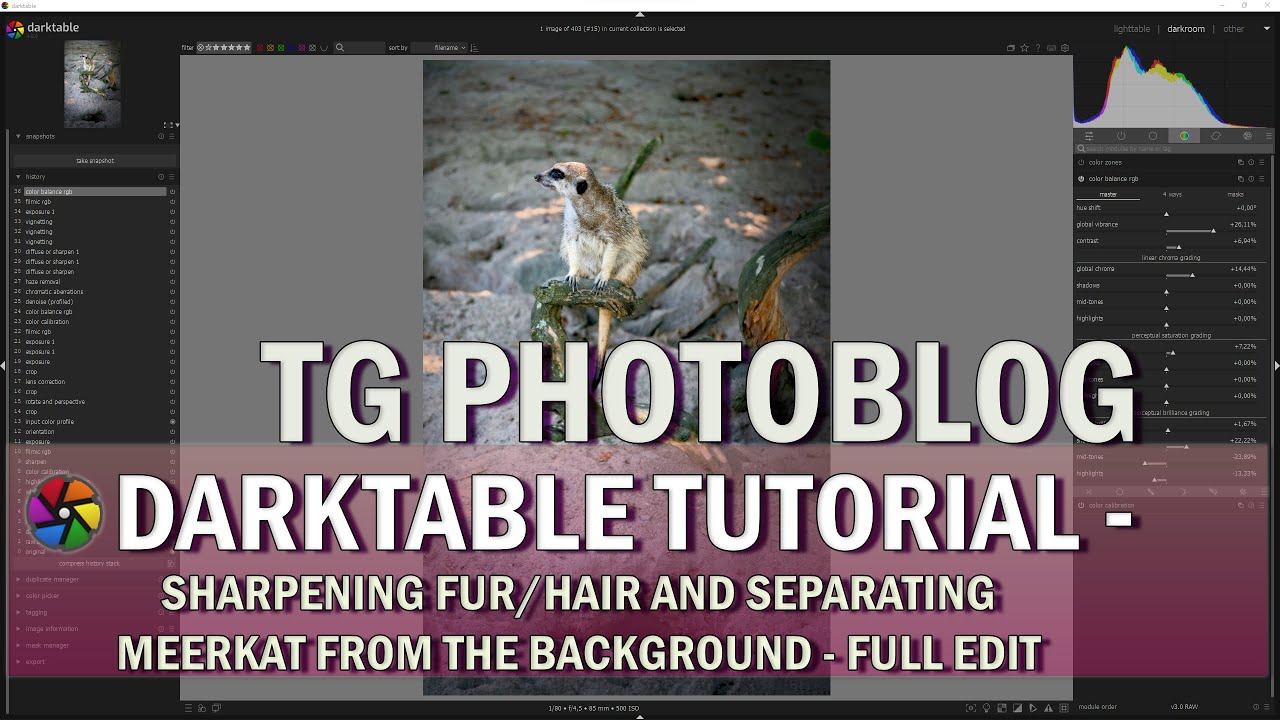
Task: Switch to the darkroom view
Action: click(x=1186, y=29)
